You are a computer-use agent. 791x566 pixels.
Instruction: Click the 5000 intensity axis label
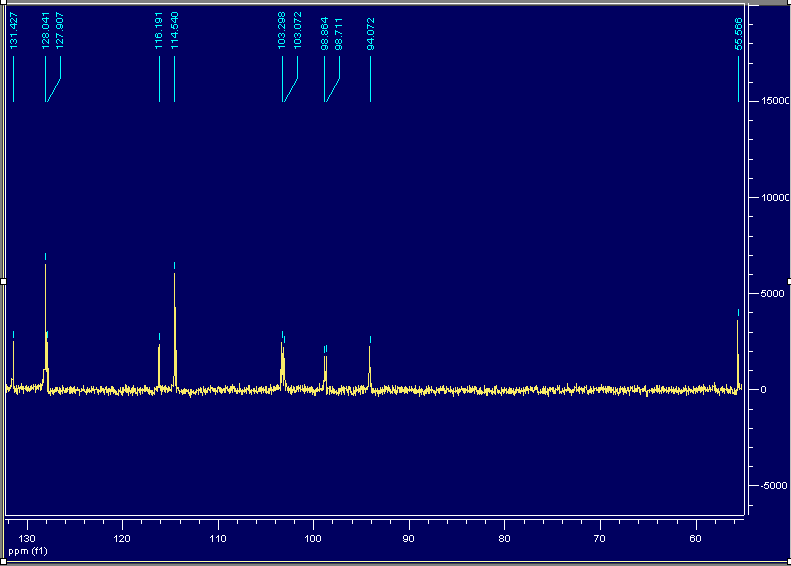click(x=773, y=294)
